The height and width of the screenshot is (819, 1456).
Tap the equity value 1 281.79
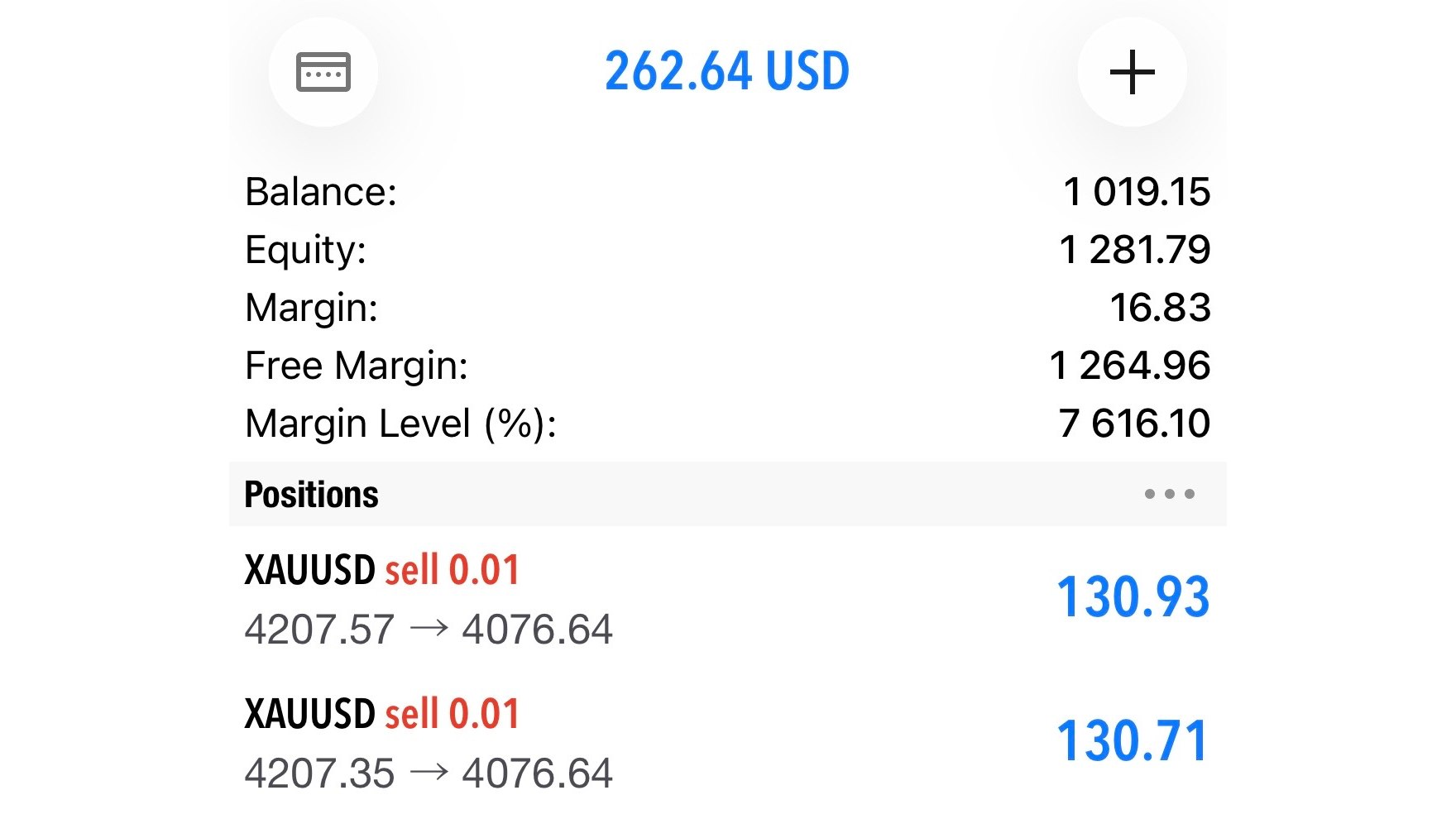coord(1135,250)
